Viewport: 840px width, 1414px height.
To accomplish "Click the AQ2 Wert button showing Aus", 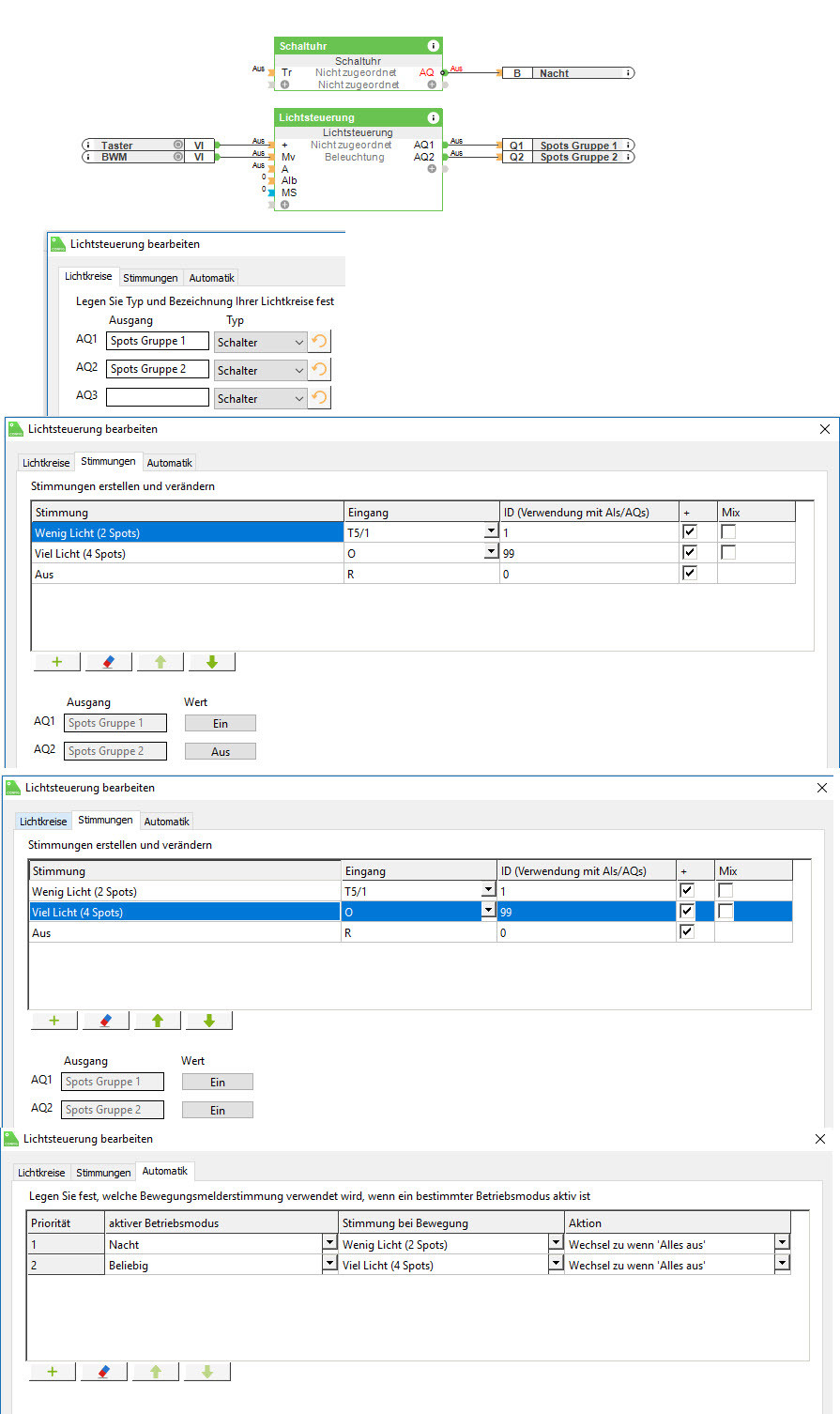I will 220,751.
